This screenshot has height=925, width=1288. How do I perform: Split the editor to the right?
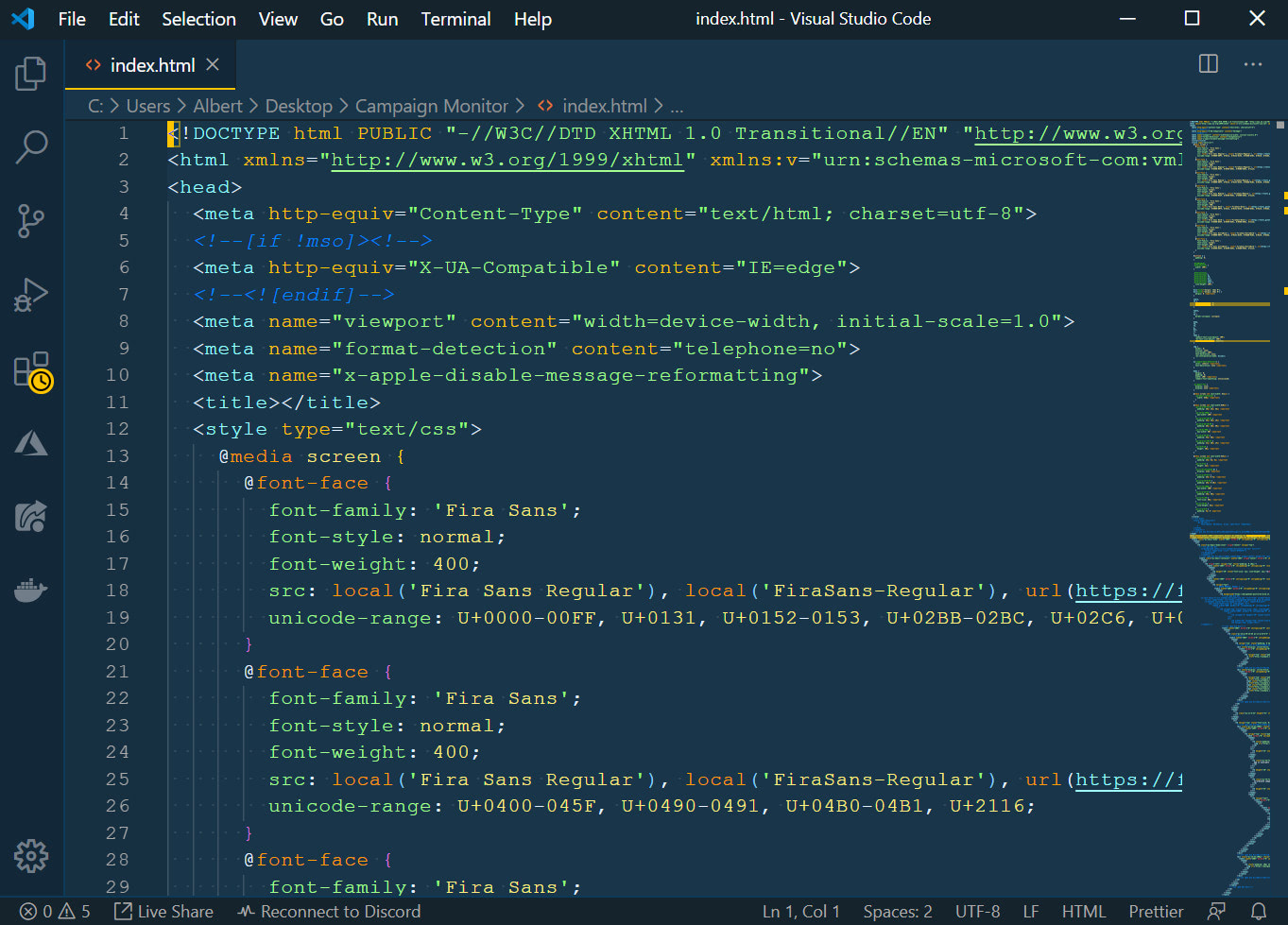pos(1208,64)
